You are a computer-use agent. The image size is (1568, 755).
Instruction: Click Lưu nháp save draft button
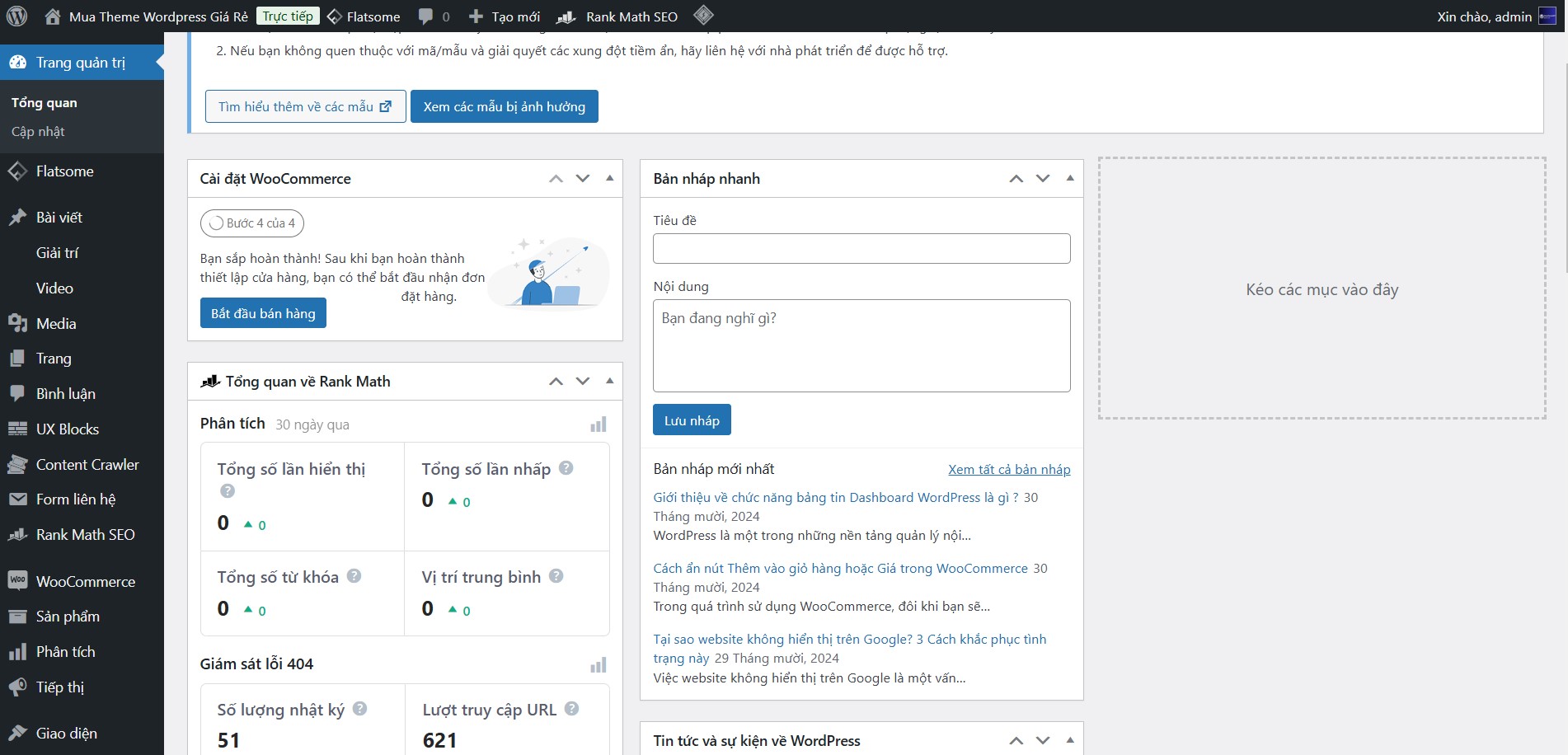[692, 420]
